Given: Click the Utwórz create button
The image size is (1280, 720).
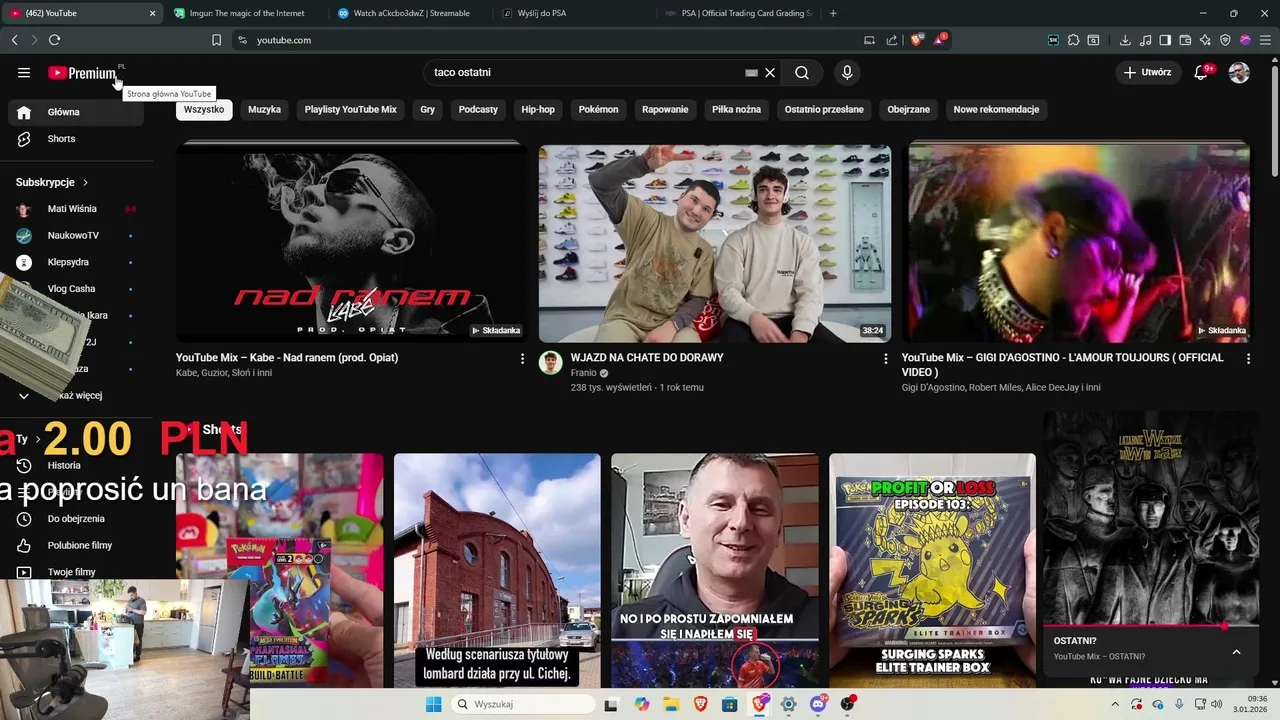Looking at the screenshot, I should point(1147,72).
